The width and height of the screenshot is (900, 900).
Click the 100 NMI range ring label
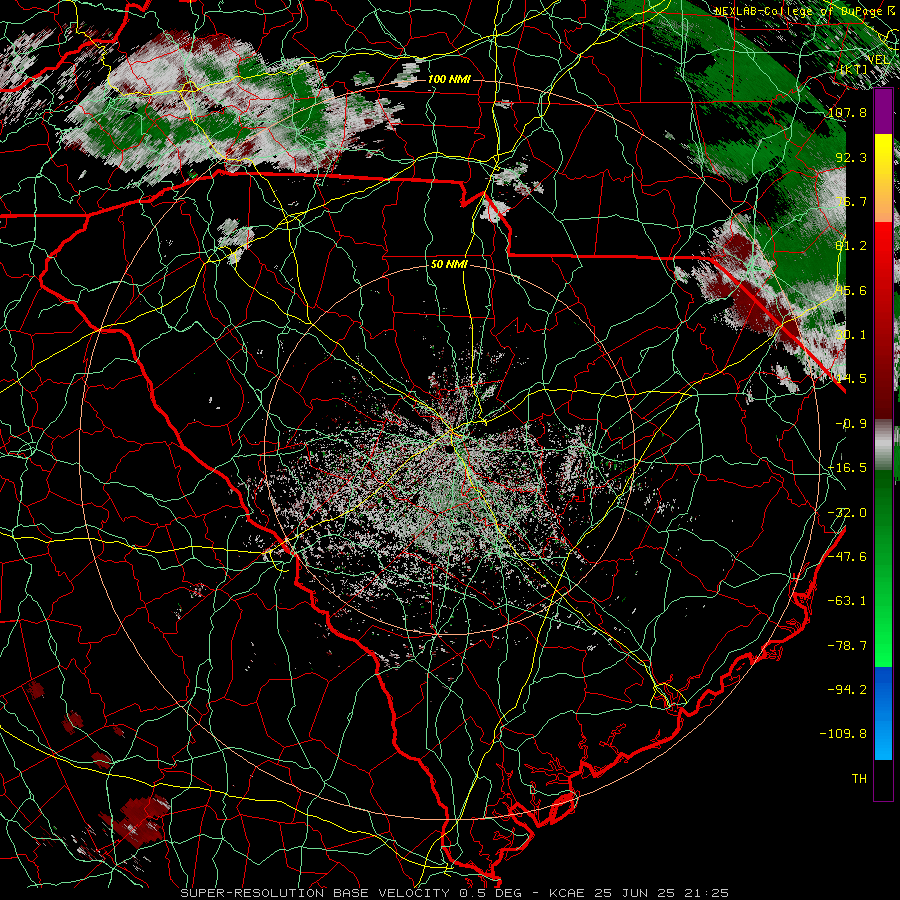tap(449, 79)
